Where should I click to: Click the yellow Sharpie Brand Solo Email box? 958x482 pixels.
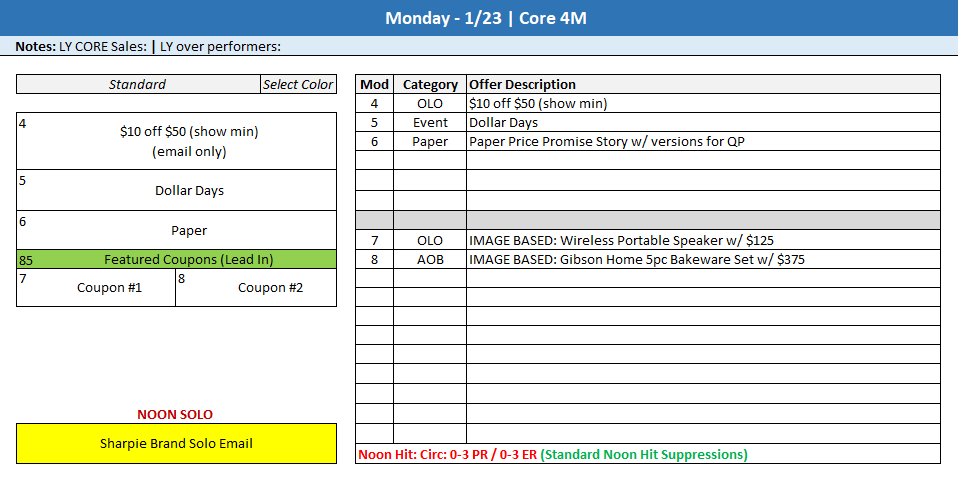(x=176, y=443)
